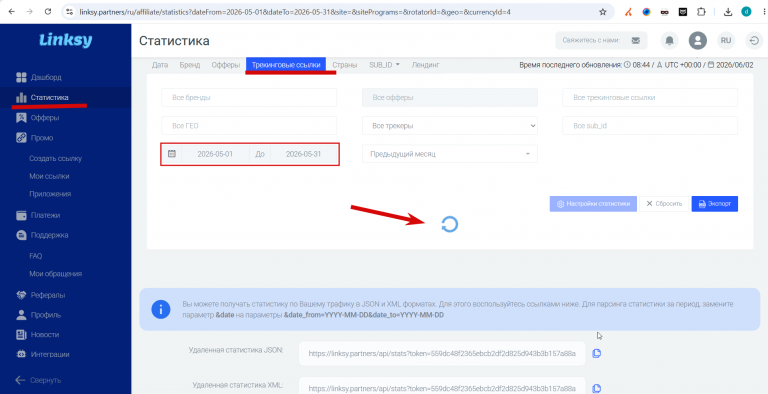Click the Все ГЕО filter field
The image size is (768, 394).
[249, 126]
